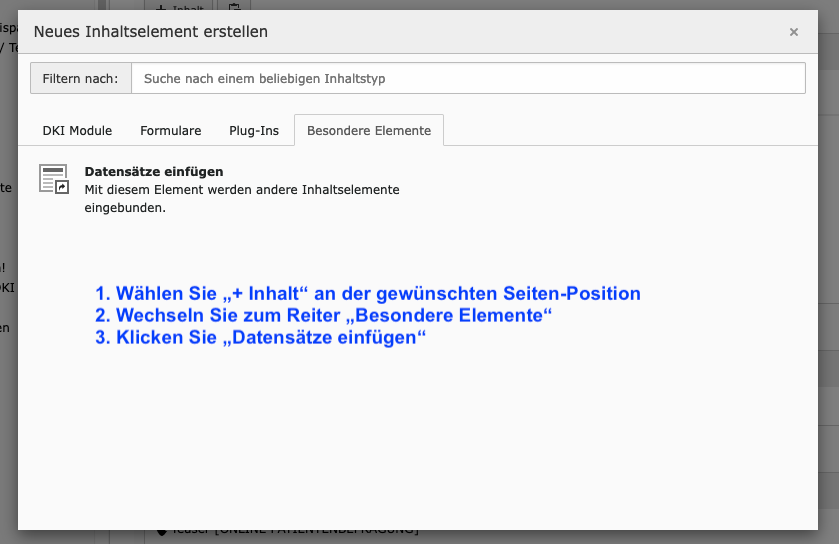
Task: Choose the Datensätze einfügen title
Action: pos(153,172)
